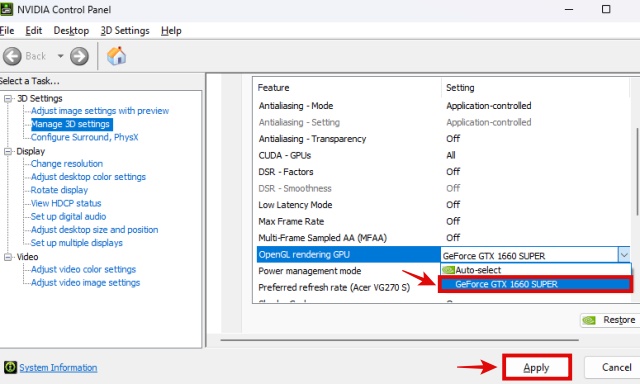Collapse the Display tree node
Screen dimensions: 640x384
pos(8,151)
